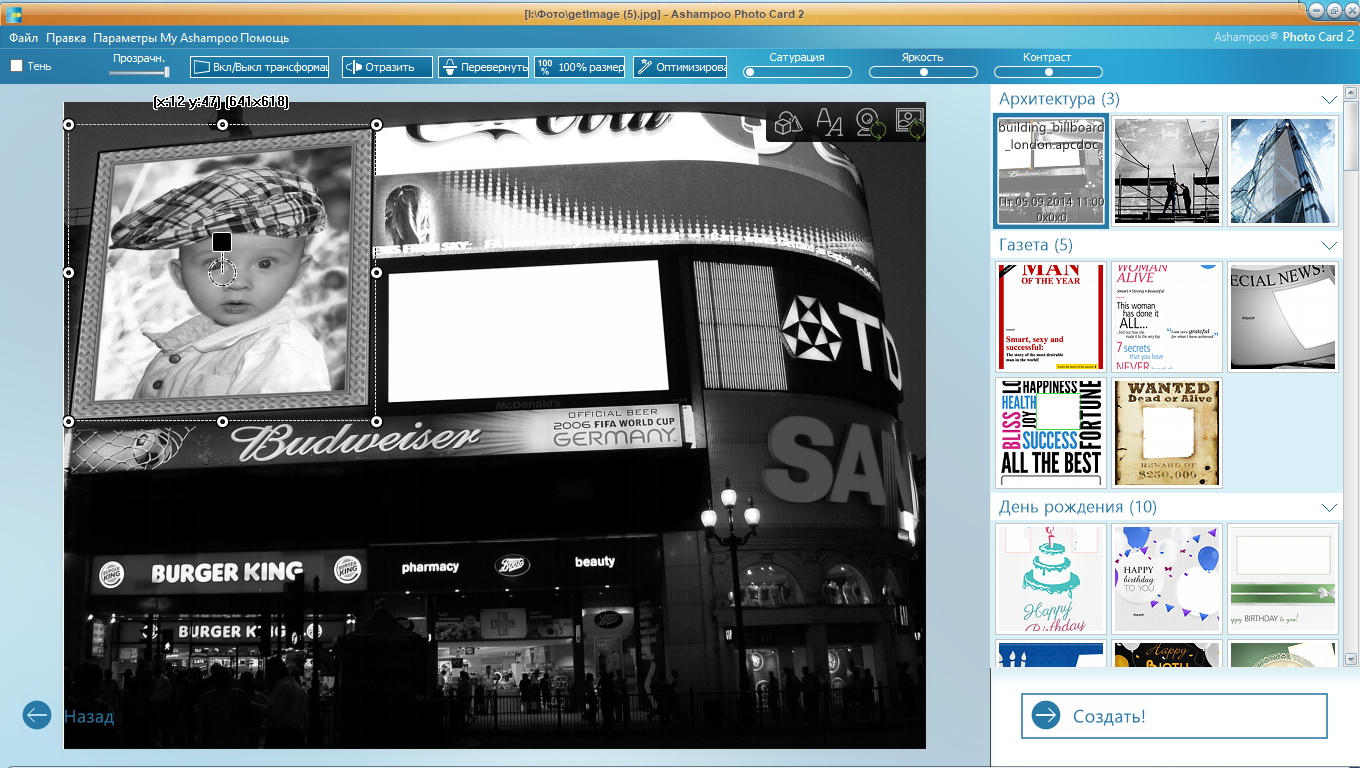1360x768 pixels.
Task: Collapse the Архитектура category
Action: pyautogui.click(x=1329, y=99)
